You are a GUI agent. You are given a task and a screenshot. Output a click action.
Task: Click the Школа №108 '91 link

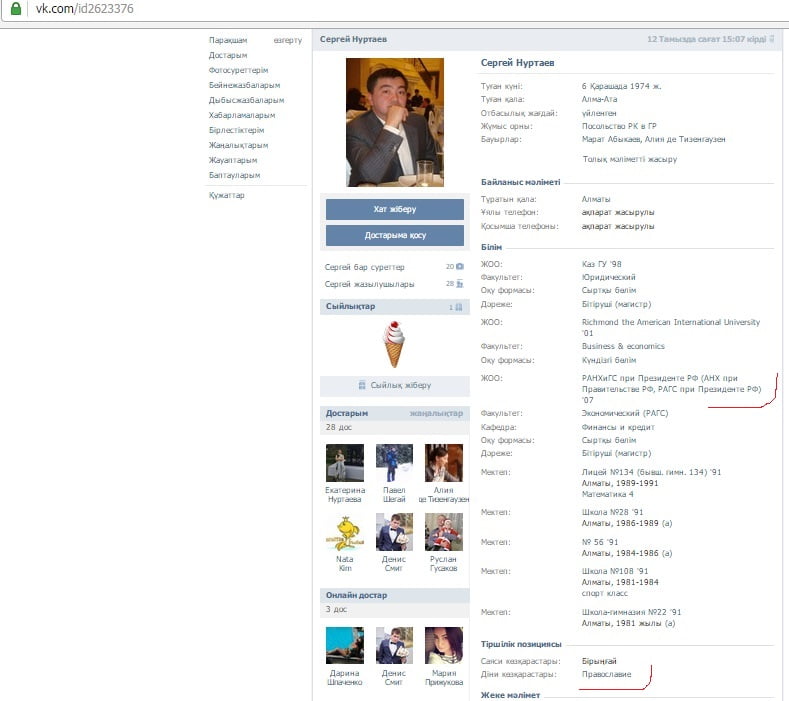coord(615,571)
